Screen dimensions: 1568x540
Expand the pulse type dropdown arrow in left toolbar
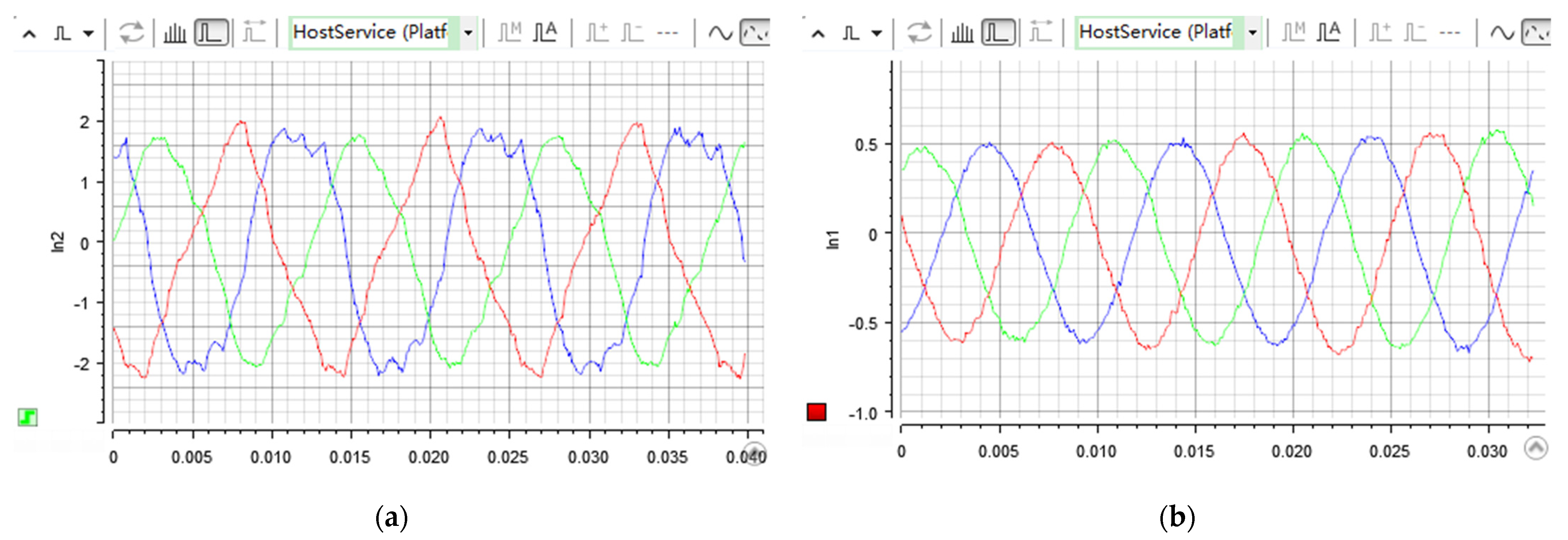coord(89,34)
